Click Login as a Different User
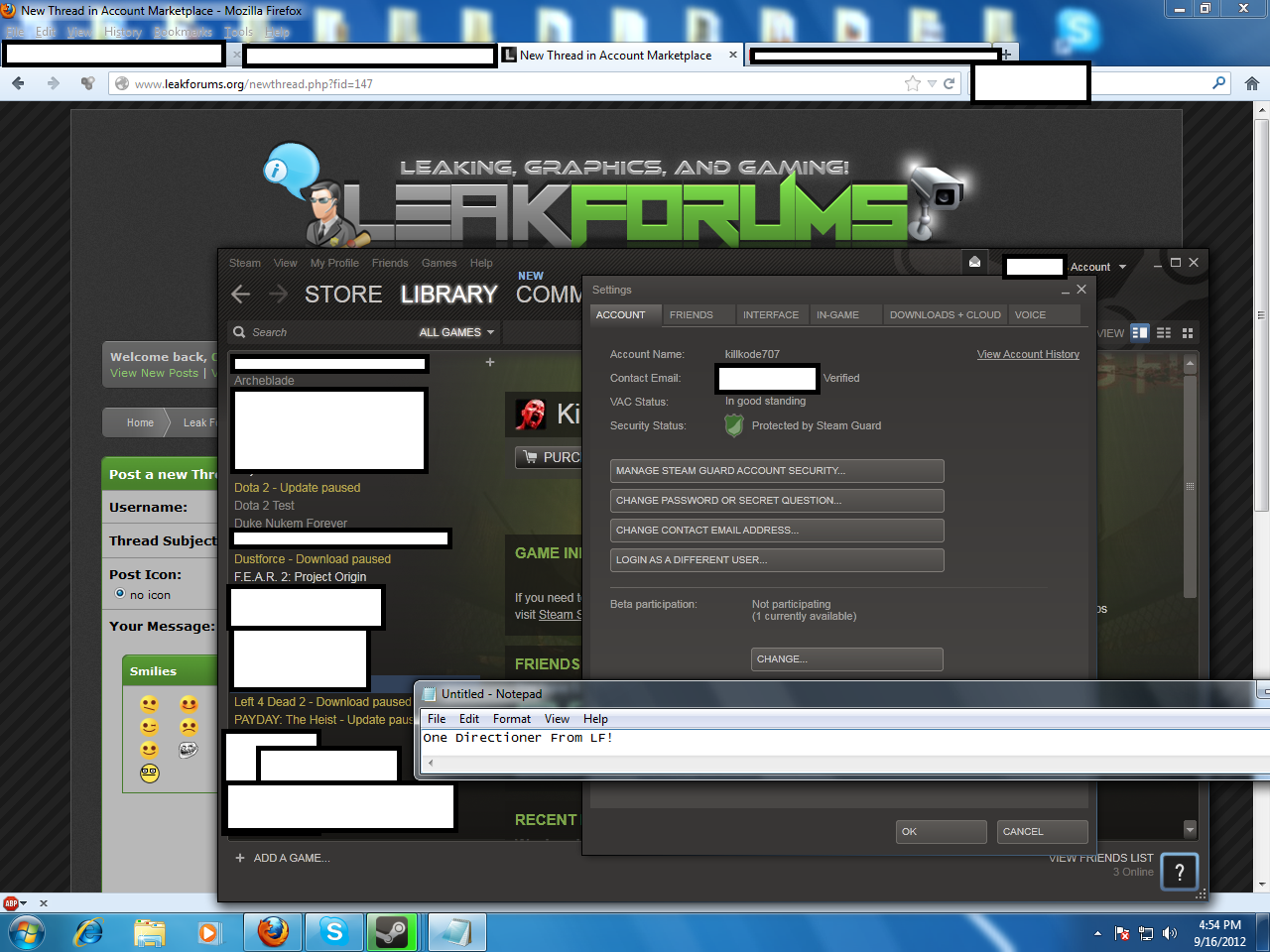The height and width of the screenshot is (952, 1270). pyautogui.click(x=777, y=560)
